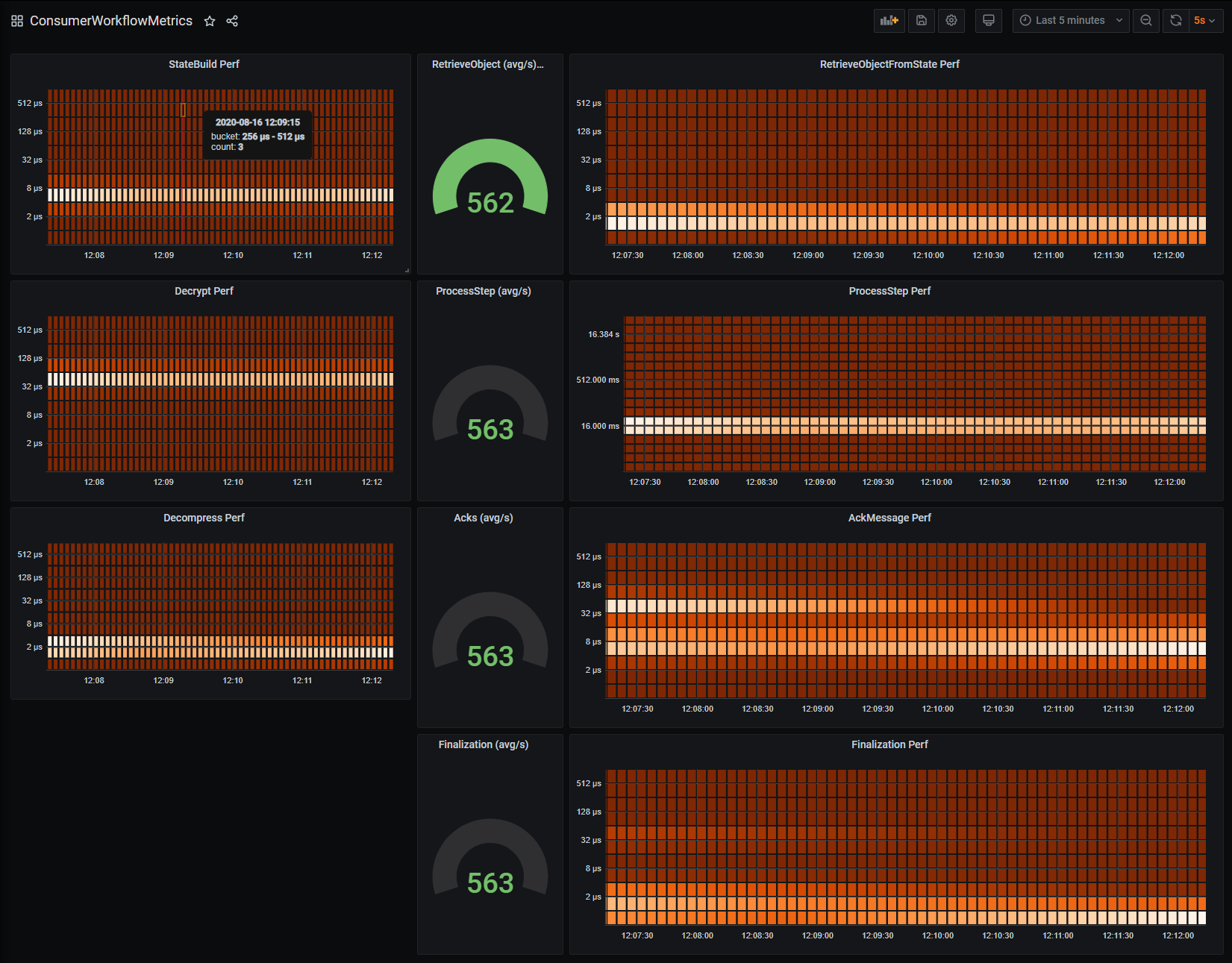Save the current dashboard

(921, 20)
